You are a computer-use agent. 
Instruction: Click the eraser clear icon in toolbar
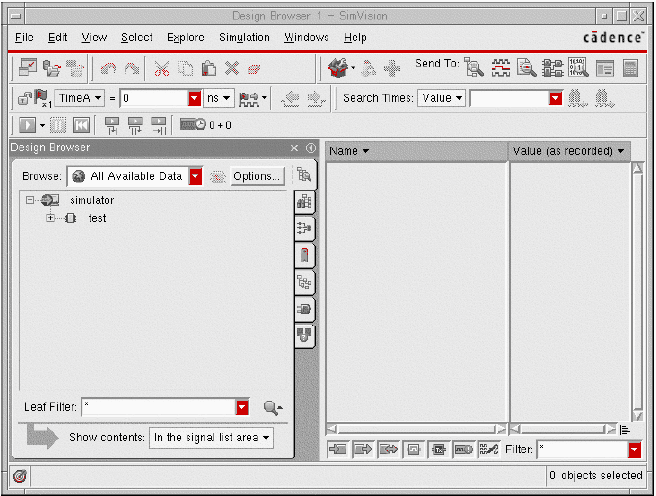pos(254,68)
